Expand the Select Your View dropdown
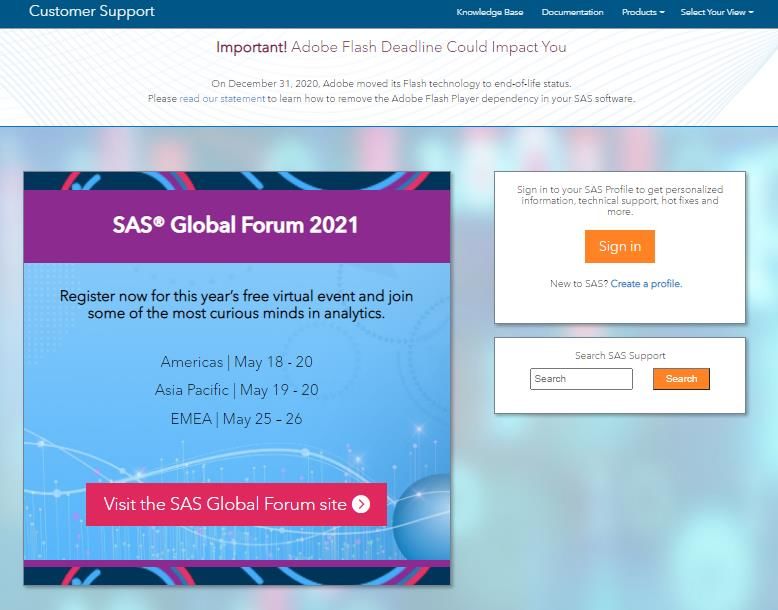The width and height of the screenshot is (778, 610). click(x=716, y=12)
